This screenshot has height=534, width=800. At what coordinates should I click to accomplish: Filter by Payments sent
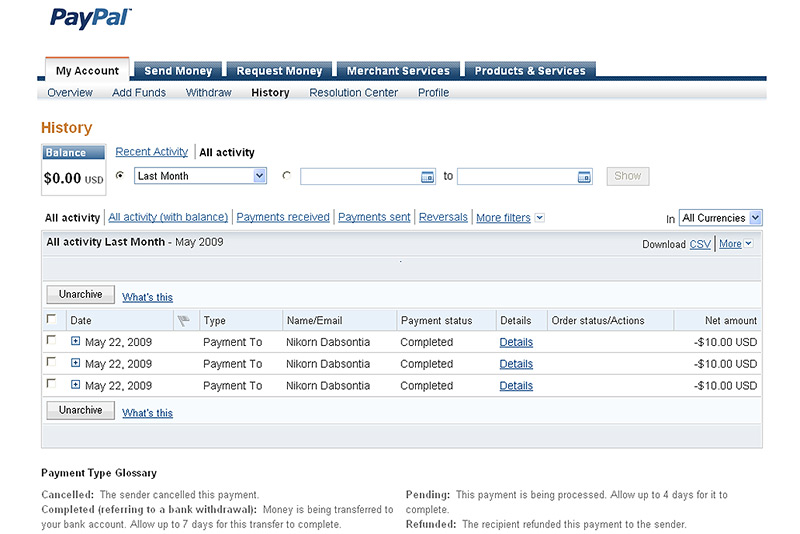point(374,217)
